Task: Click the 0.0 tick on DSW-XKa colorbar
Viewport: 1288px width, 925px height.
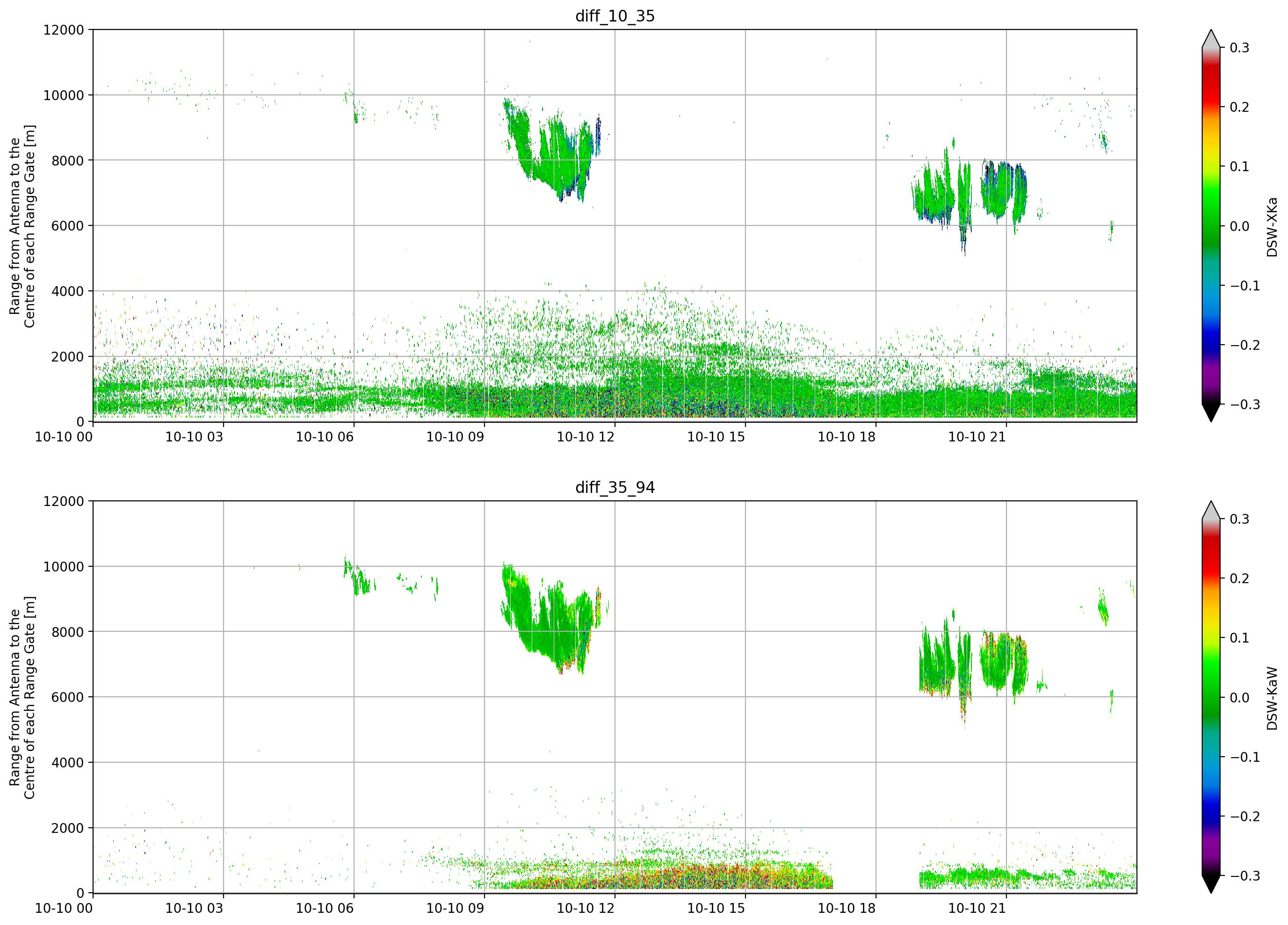Action: pos(1240,226)
